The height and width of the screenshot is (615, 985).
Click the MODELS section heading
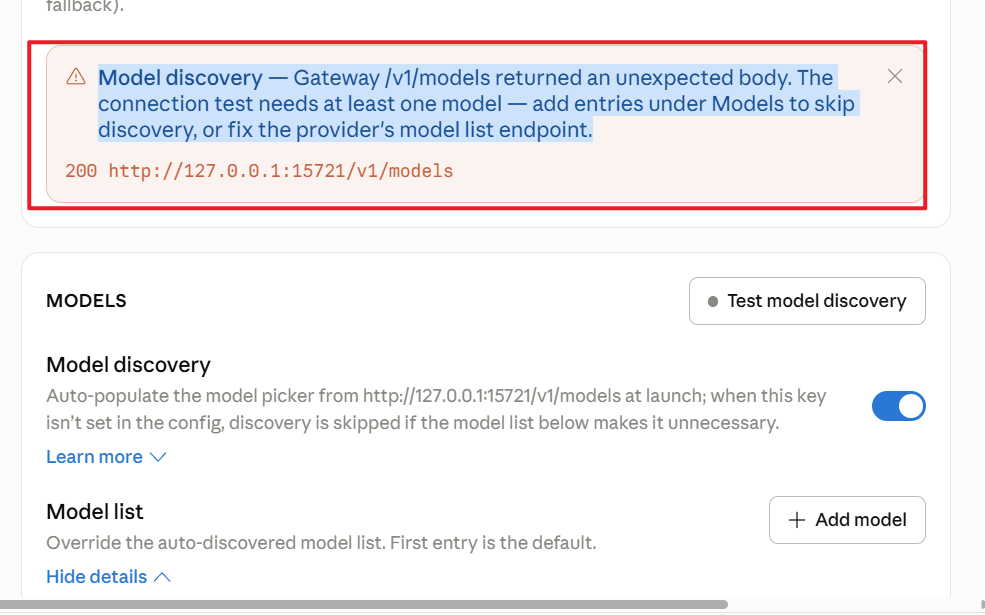click(x=86, y=301)
